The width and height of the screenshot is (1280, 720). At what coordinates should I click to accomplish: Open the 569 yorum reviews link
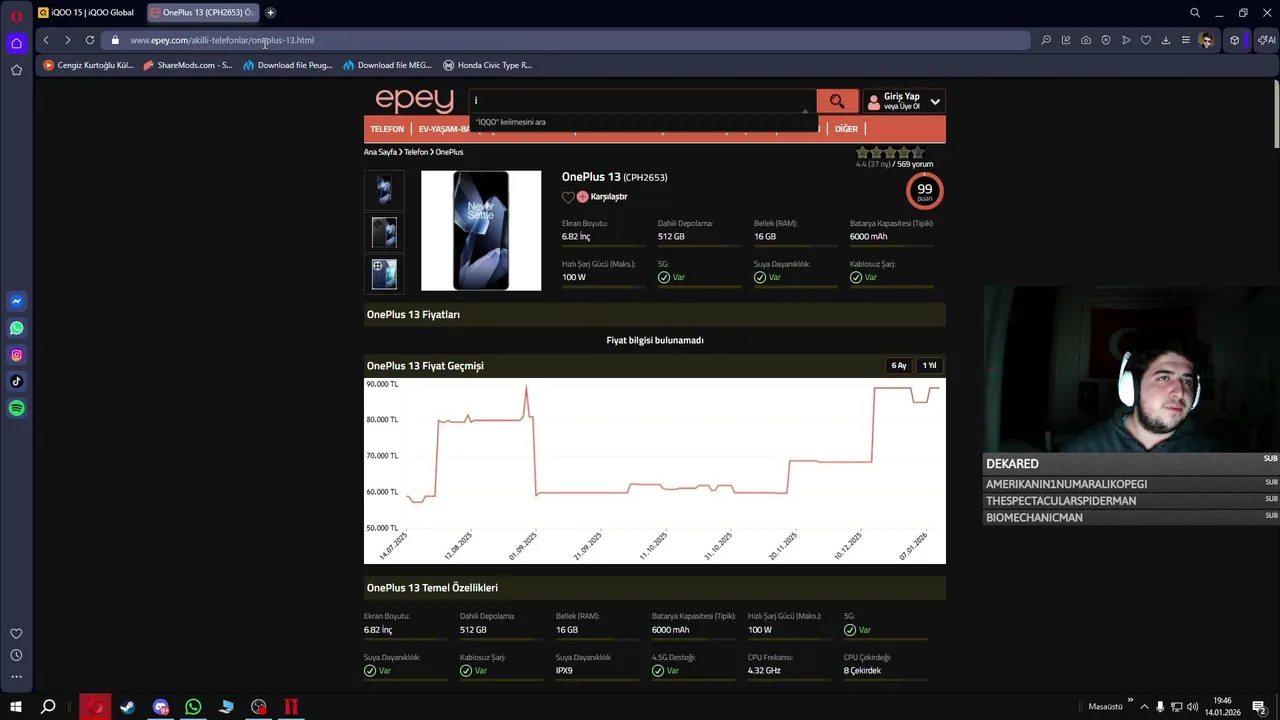tap(915, 164)
